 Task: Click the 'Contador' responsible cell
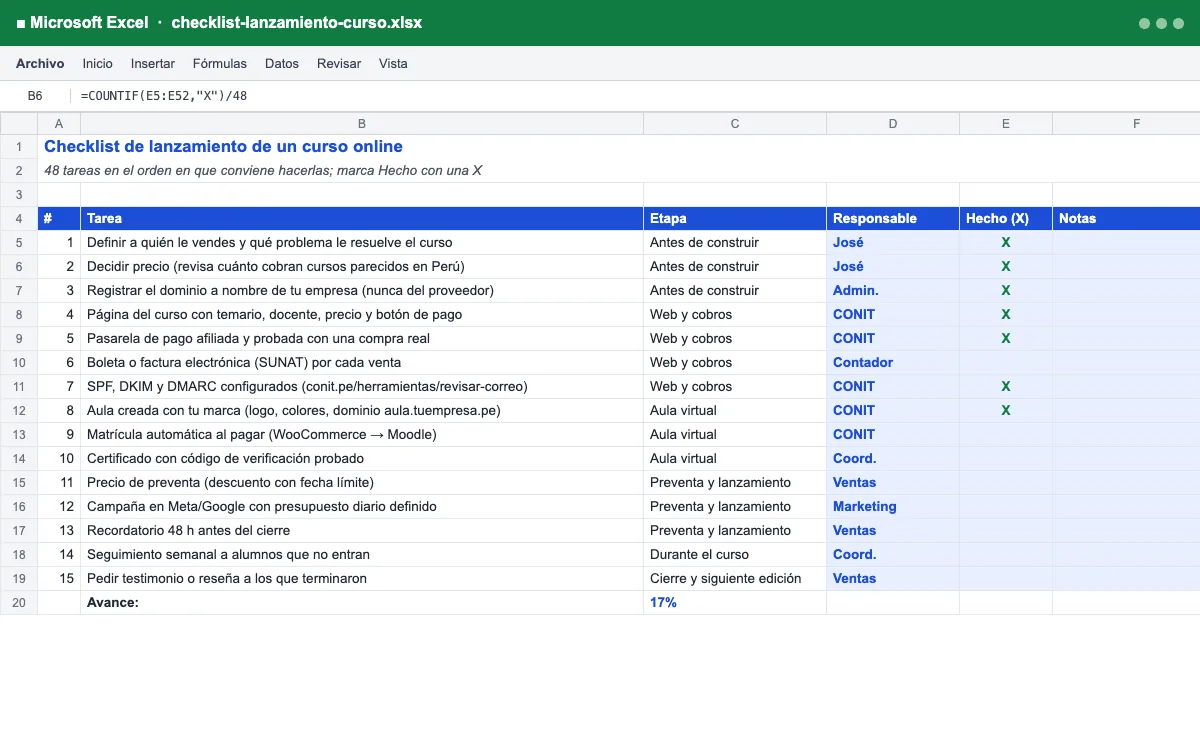click(x=893, y=362)
